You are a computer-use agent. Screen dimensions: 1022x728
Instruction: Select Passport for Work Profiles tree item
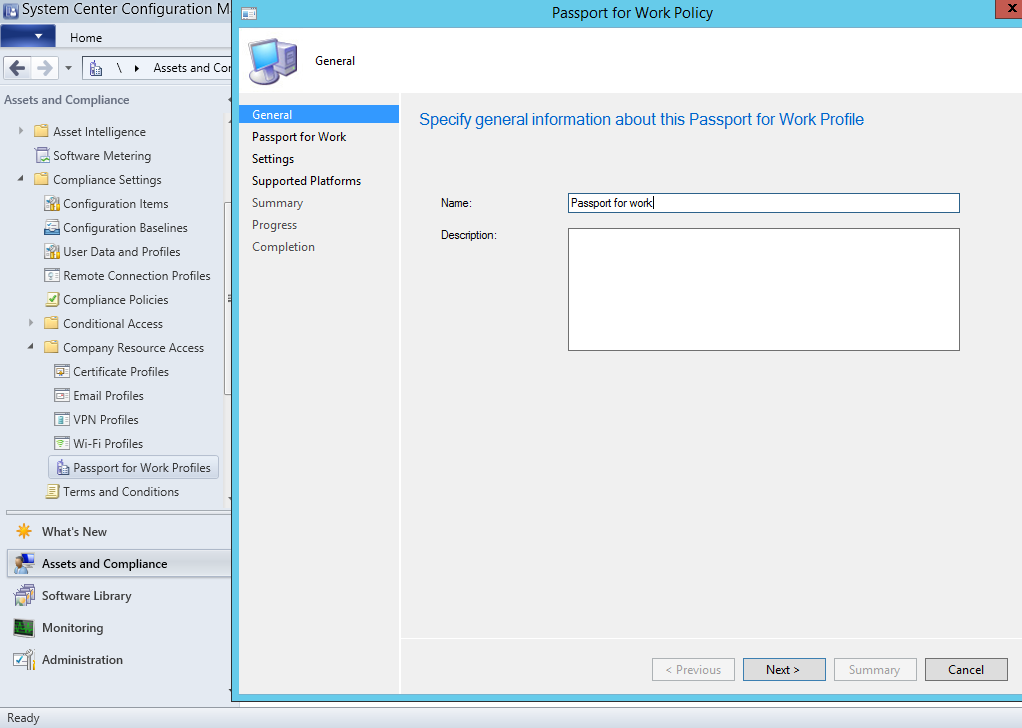pyautogui.click(x=134, y=467)
